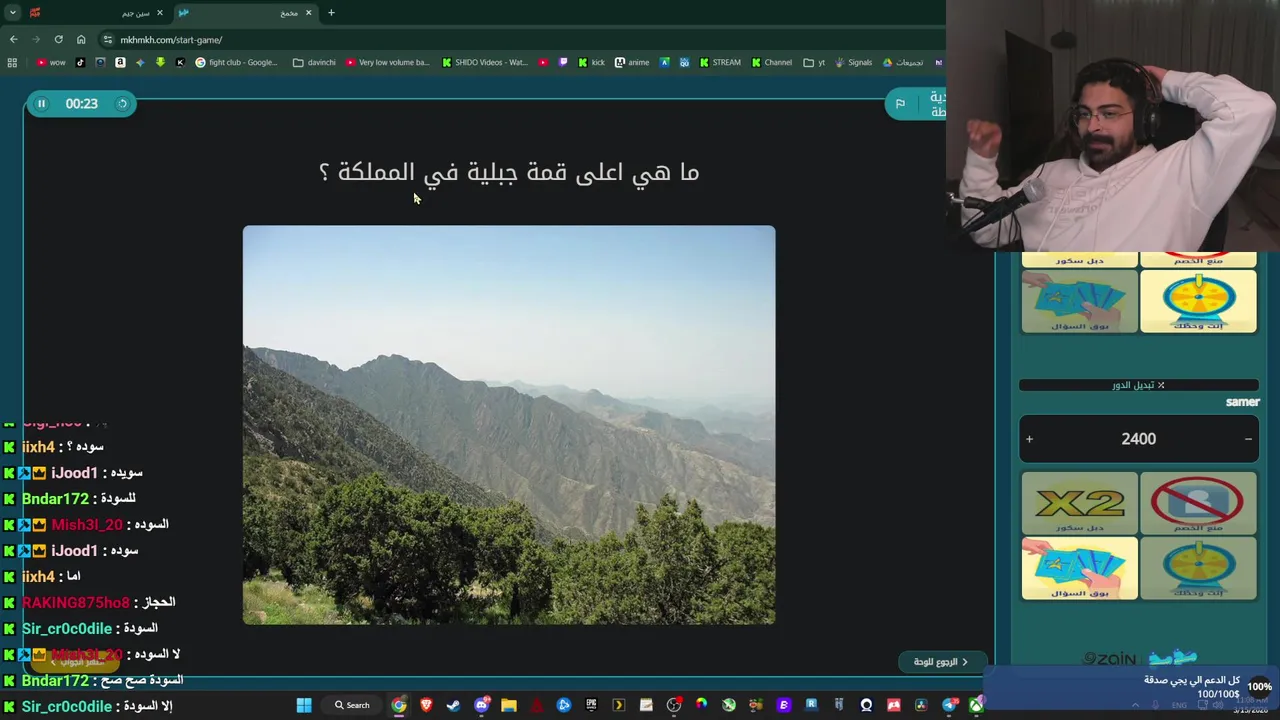
Task: View site information icon in address bar
Action: [x=107, y=40]
